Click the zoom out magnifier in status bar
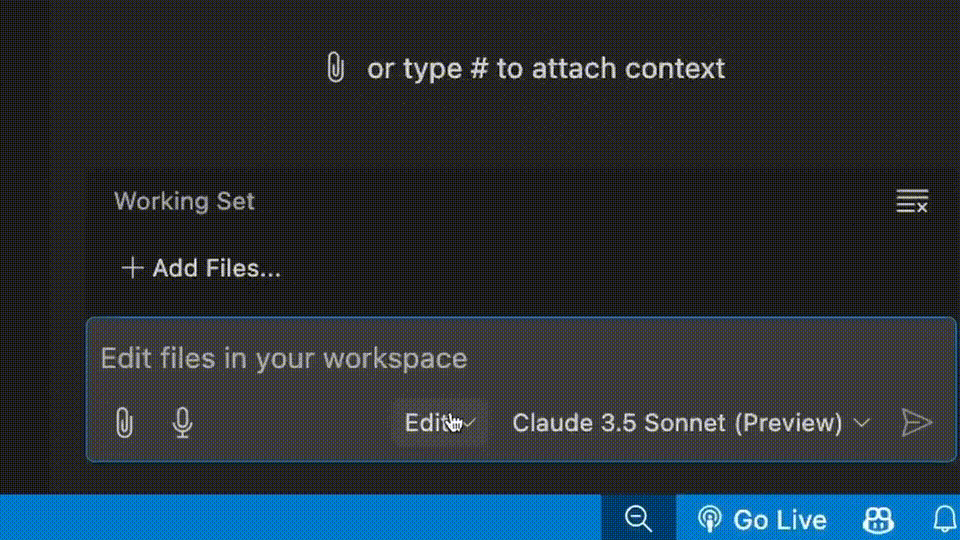The width and height of the screenshot is (960, 540). (x=638, y=518)
